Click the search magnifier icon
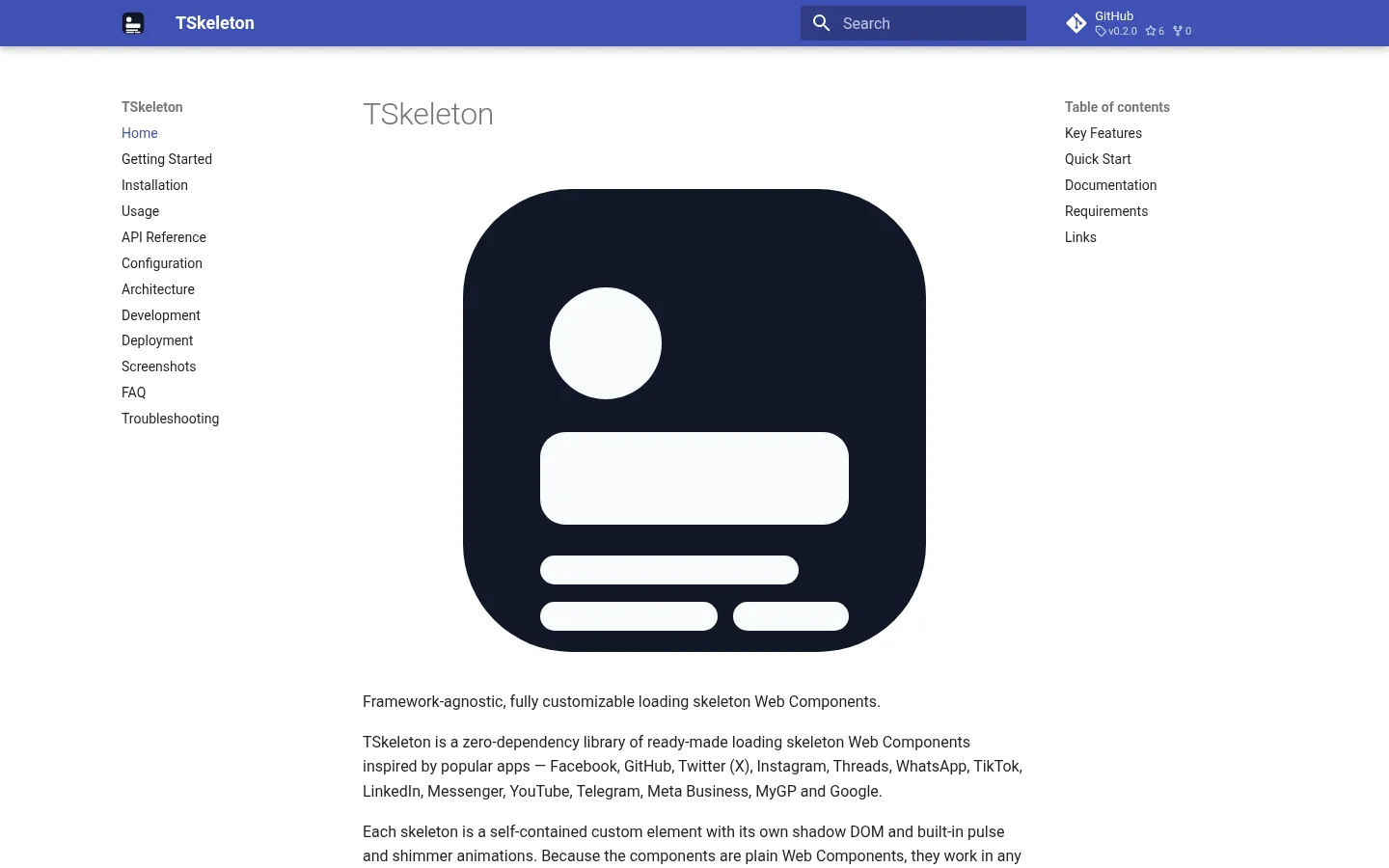Image resolution: width=1389 pixels, height=868 pixels. point(822,23)
